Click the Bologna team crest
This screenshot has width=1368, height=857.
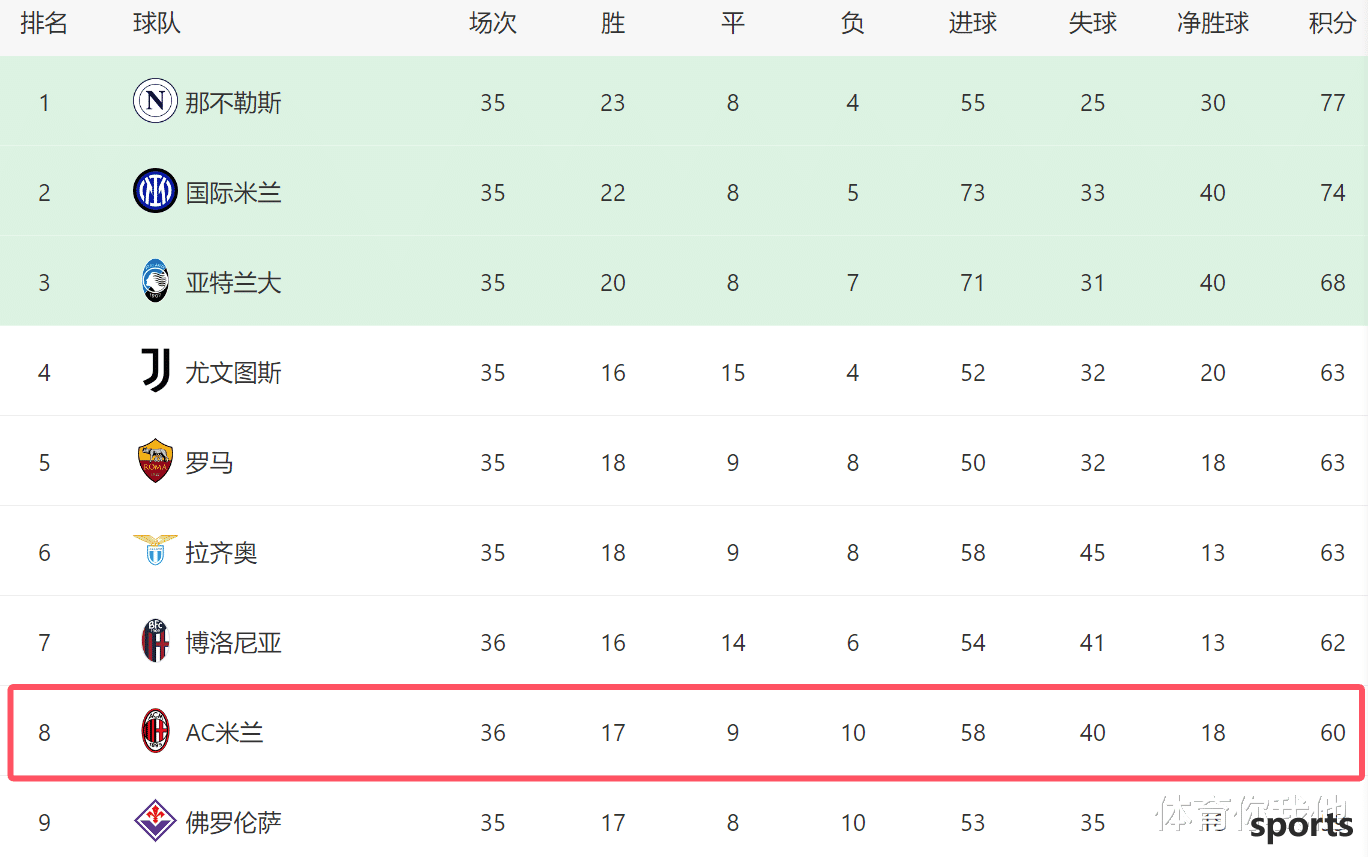[x=155, y=641]
